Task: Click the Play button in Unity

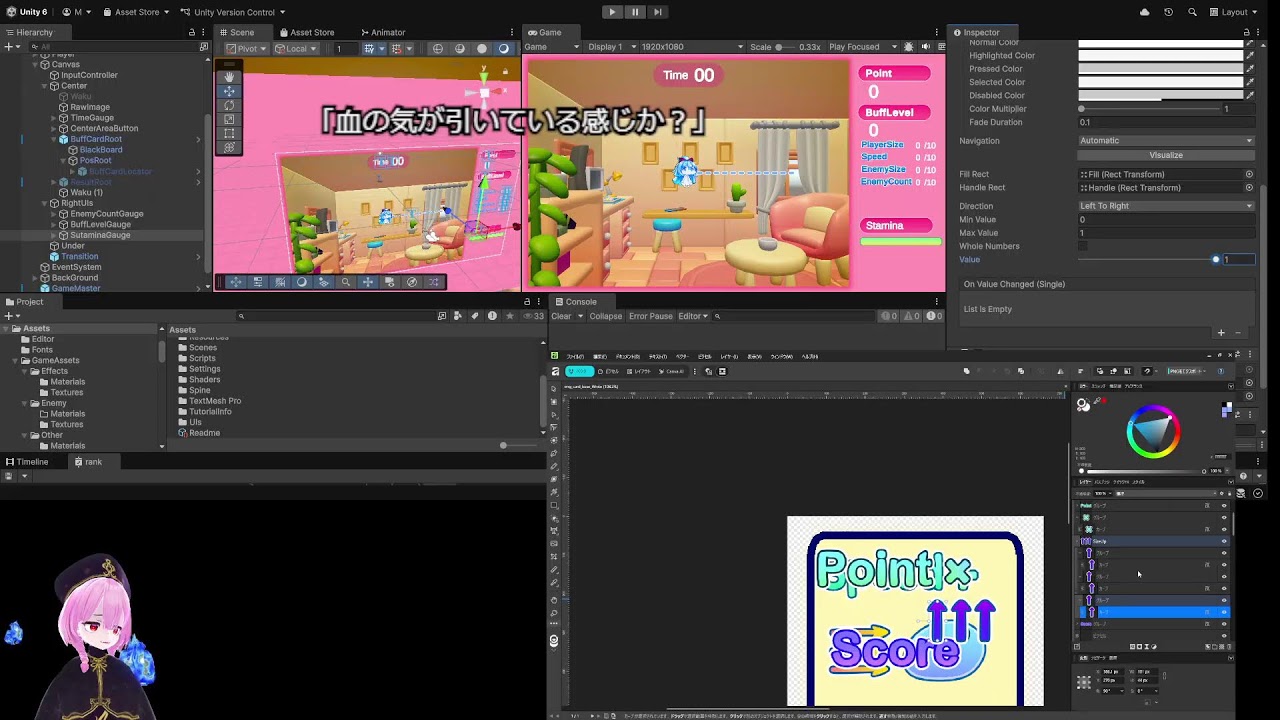Action: tap(612, 12)
